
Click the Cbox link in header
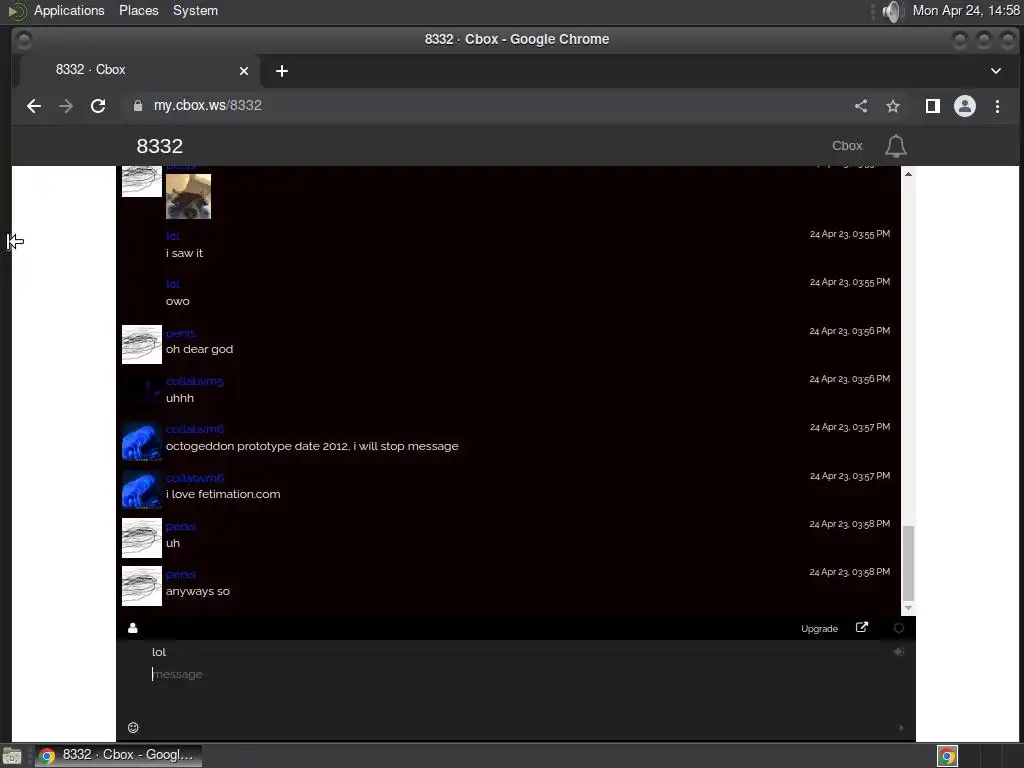coord(847,146)
